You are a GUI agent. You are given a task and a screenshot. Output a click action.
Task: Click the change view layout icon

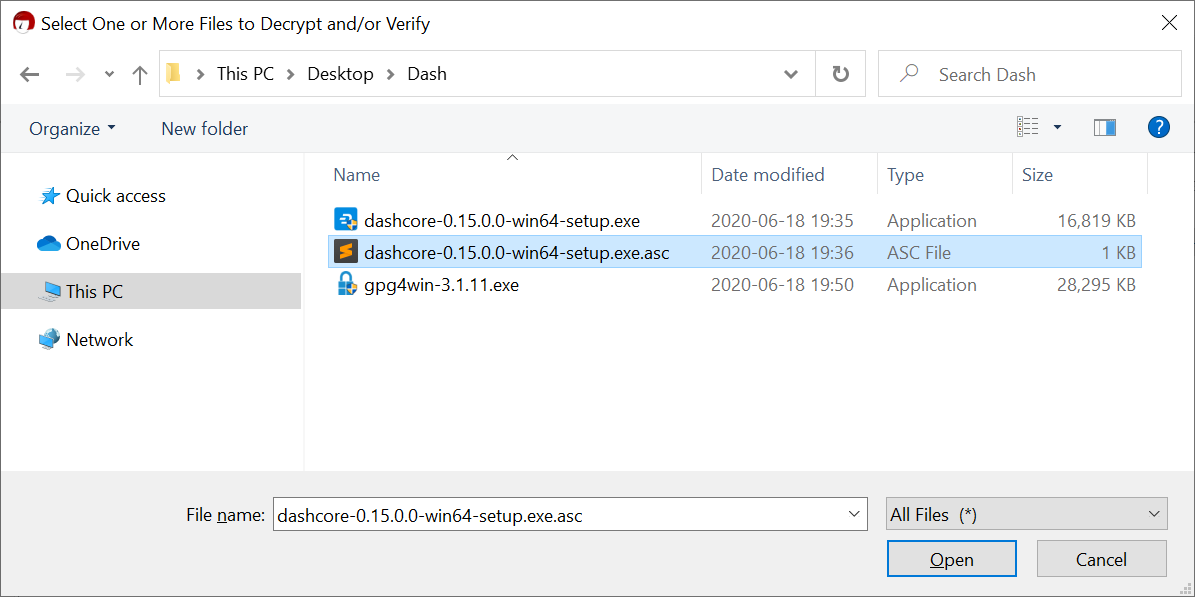coord(1028,128)
